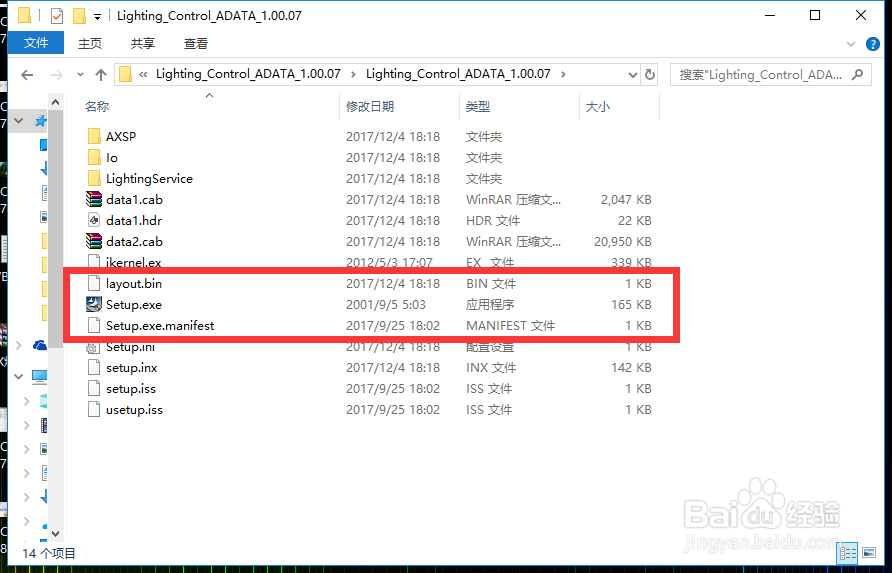Select This PC monitor icon in sidebar

(40, 376)
